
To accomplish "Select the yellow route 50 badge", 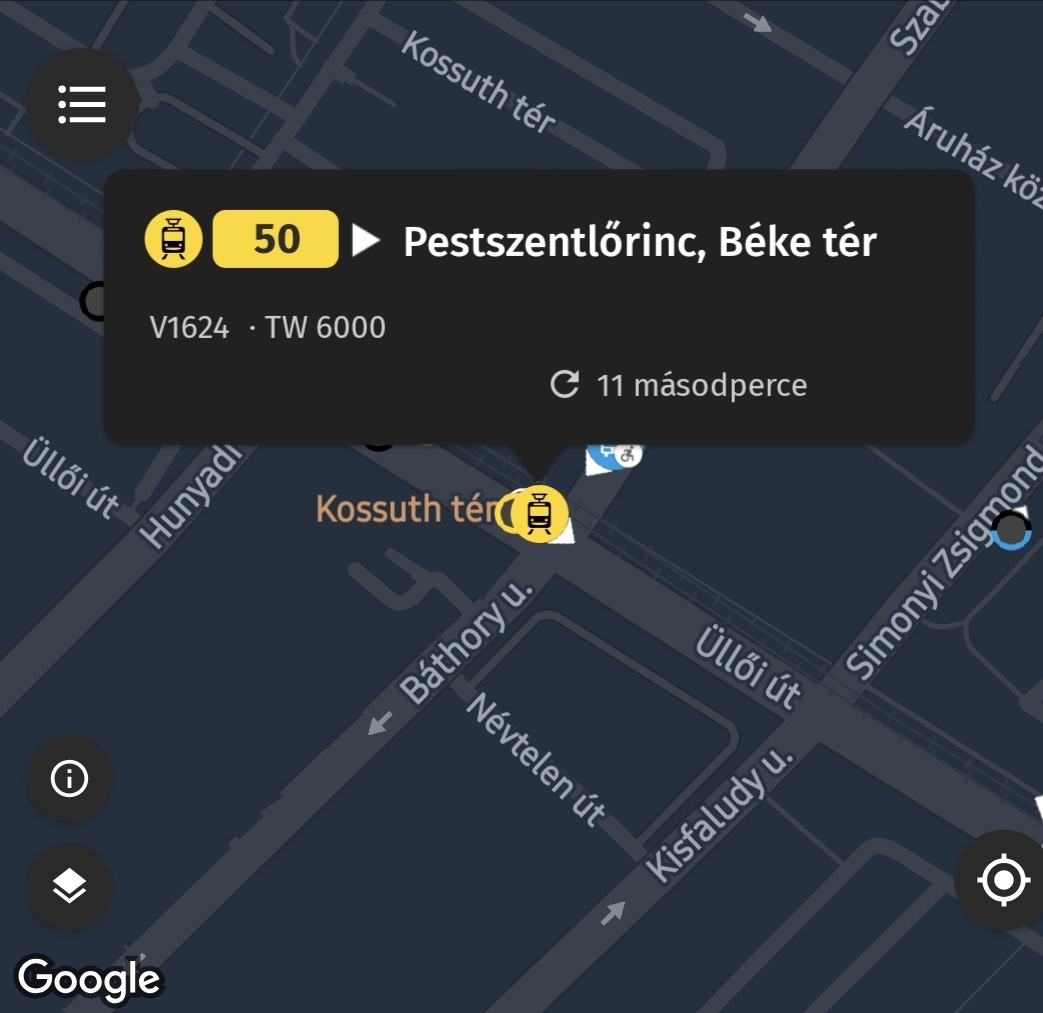I will point(276,240).
